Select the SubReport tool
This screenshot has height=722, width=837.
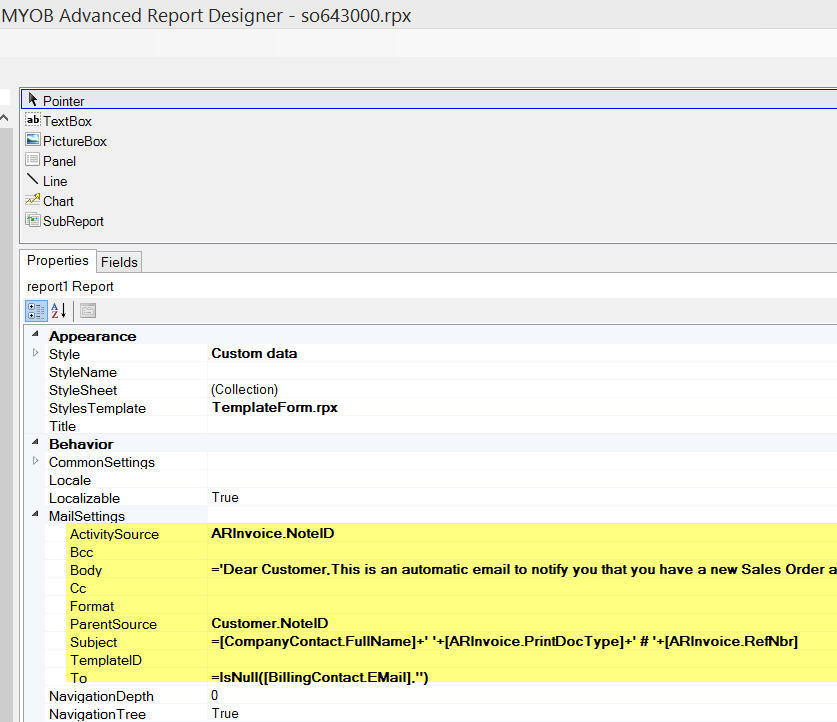[72, 221]
